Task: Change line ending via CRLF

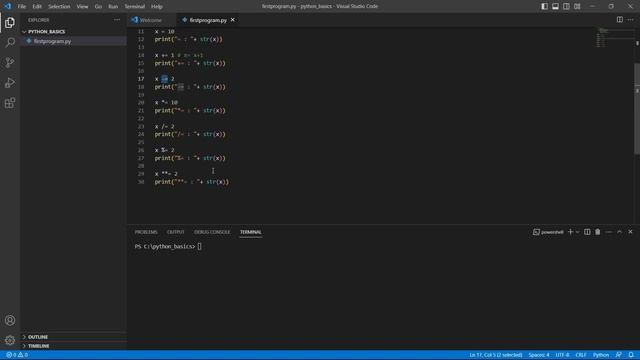Action: pos(581,355)
